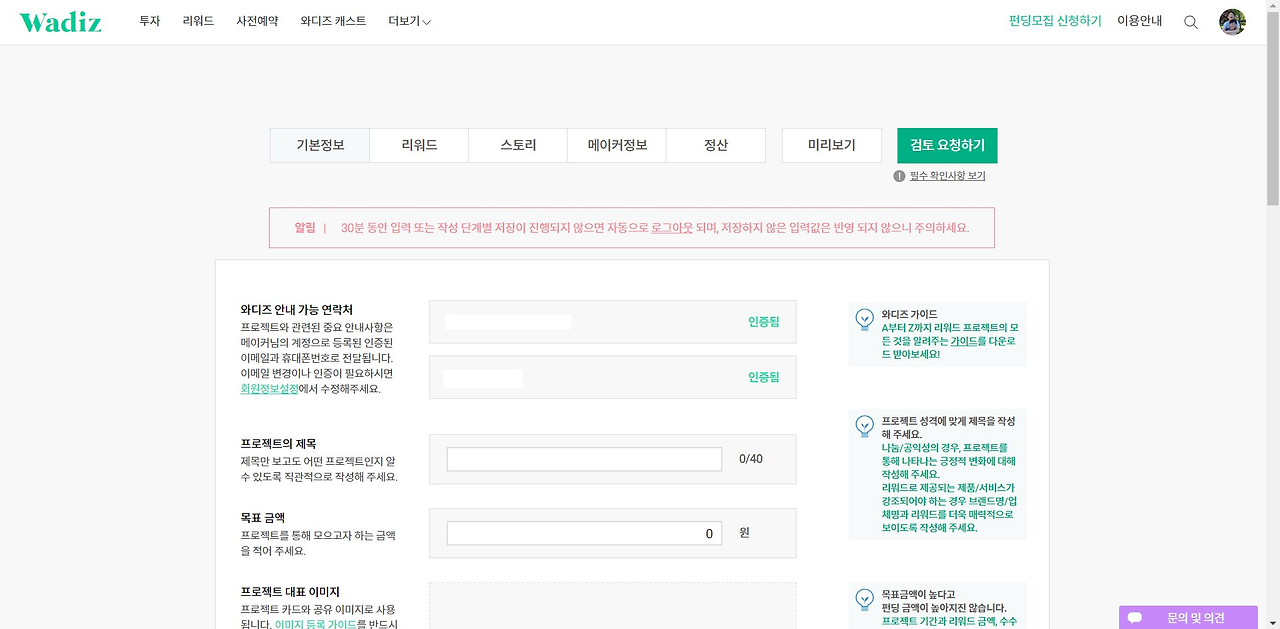Focus the 목표 금액 input field
The width and height of the screenshot is (1280, 629).
[x=584, y=533]
